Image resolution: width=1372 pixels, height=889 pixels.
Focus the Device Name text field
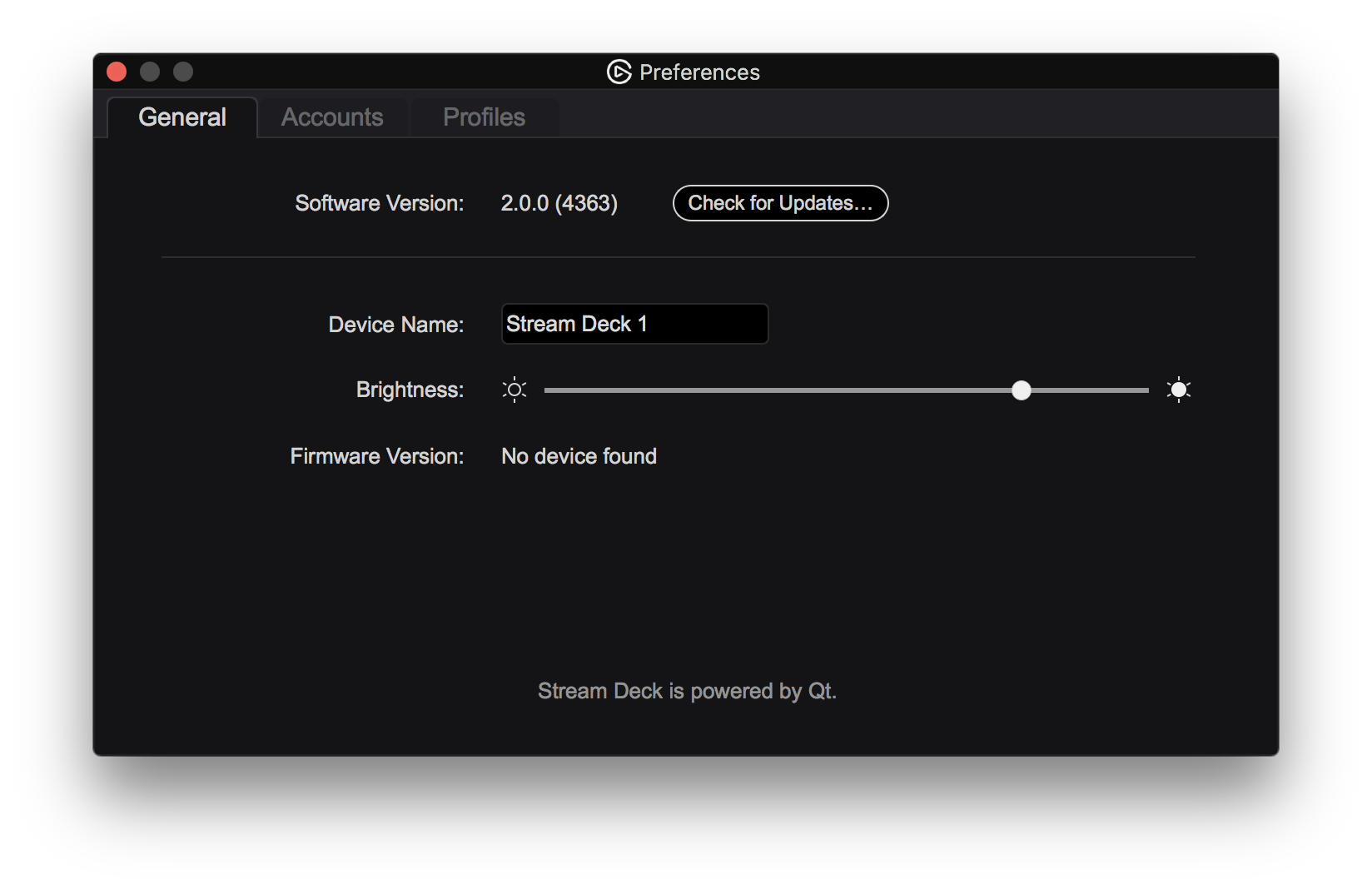coord(634,324)
